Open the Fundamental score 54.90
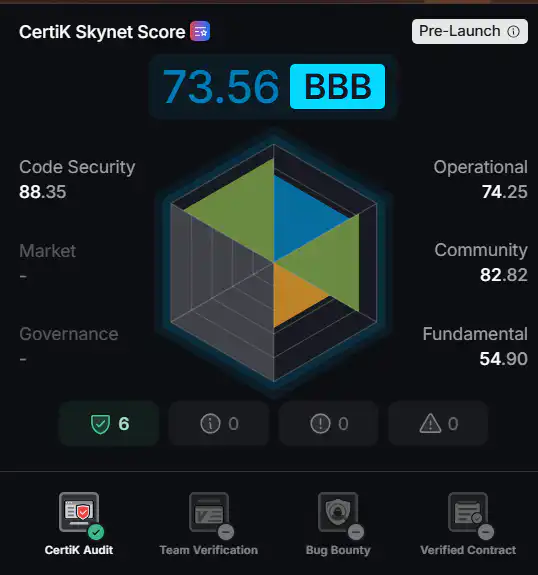 coord(504,359)
